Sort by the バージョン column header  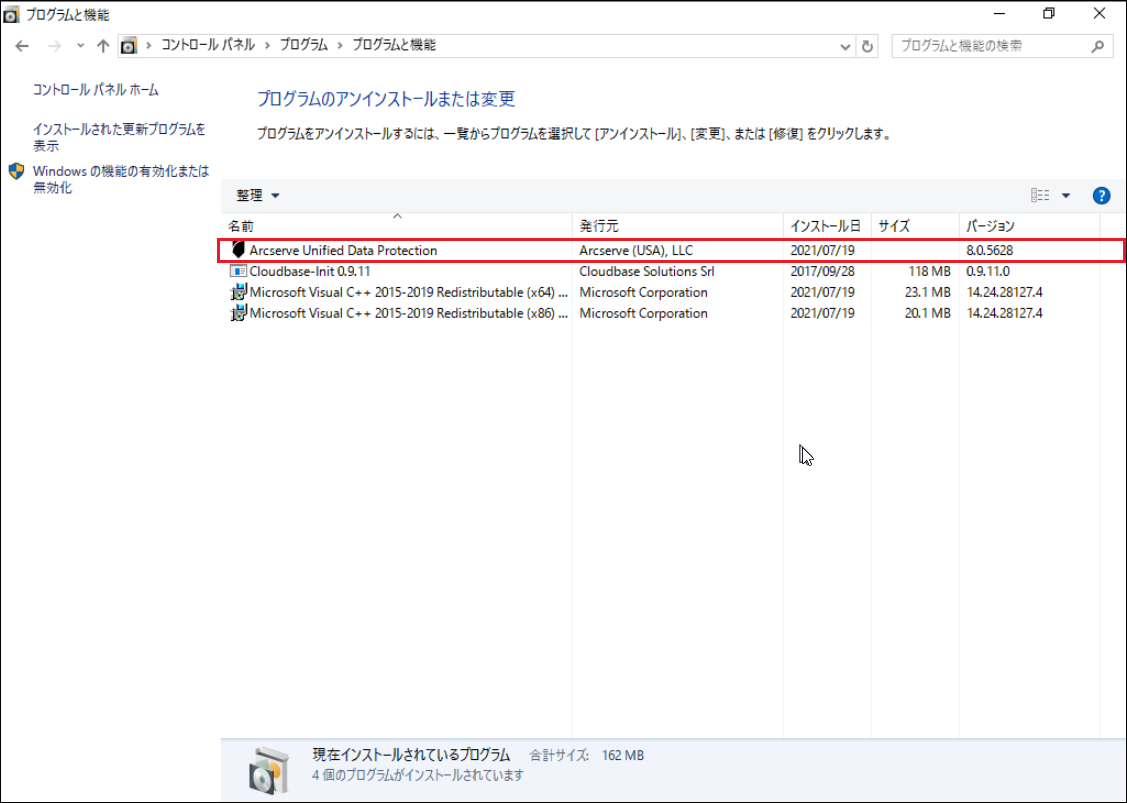pos(1029,226)
